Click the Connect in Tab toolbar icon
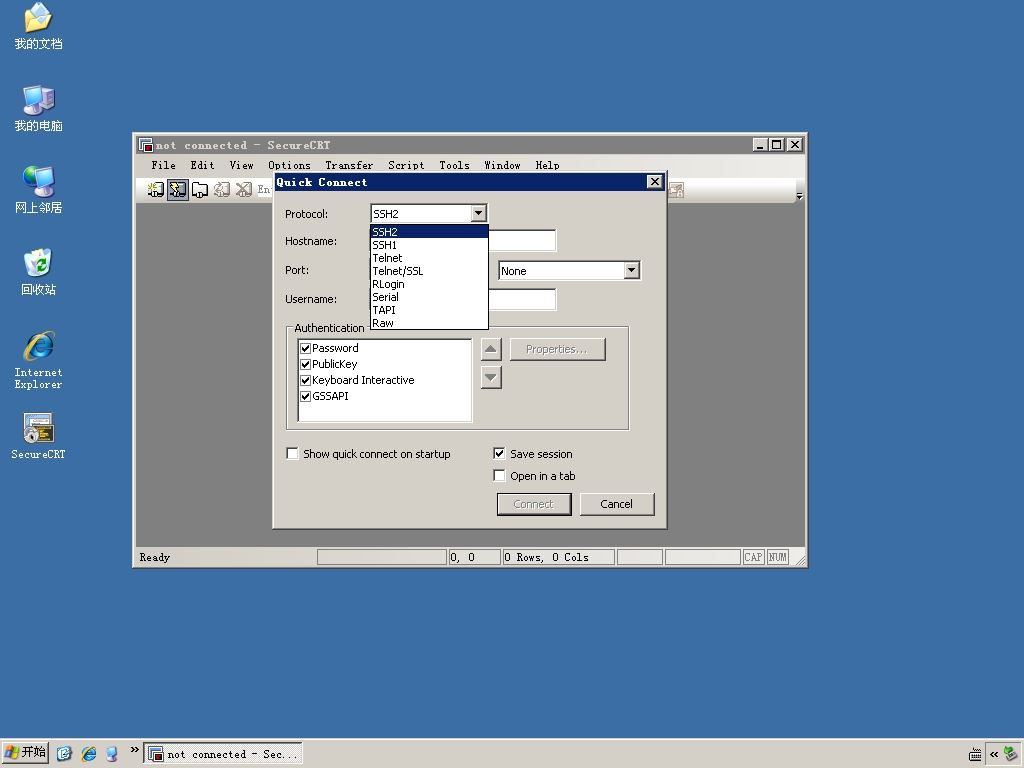The height and width of the screenshot is (768, 1024). pyautogui.click(x=200, y=189)
